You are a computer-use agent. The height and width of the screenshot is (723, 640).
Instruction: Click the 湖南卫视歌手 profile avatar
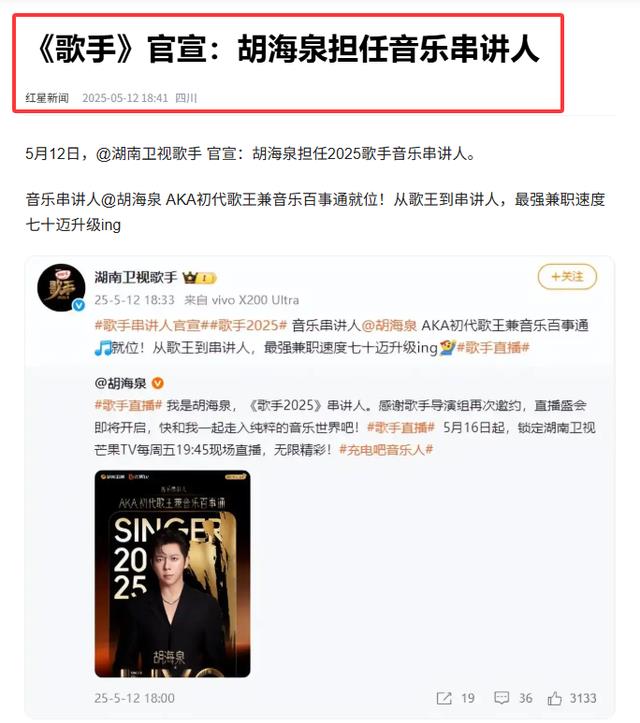[x=61, y=288]
